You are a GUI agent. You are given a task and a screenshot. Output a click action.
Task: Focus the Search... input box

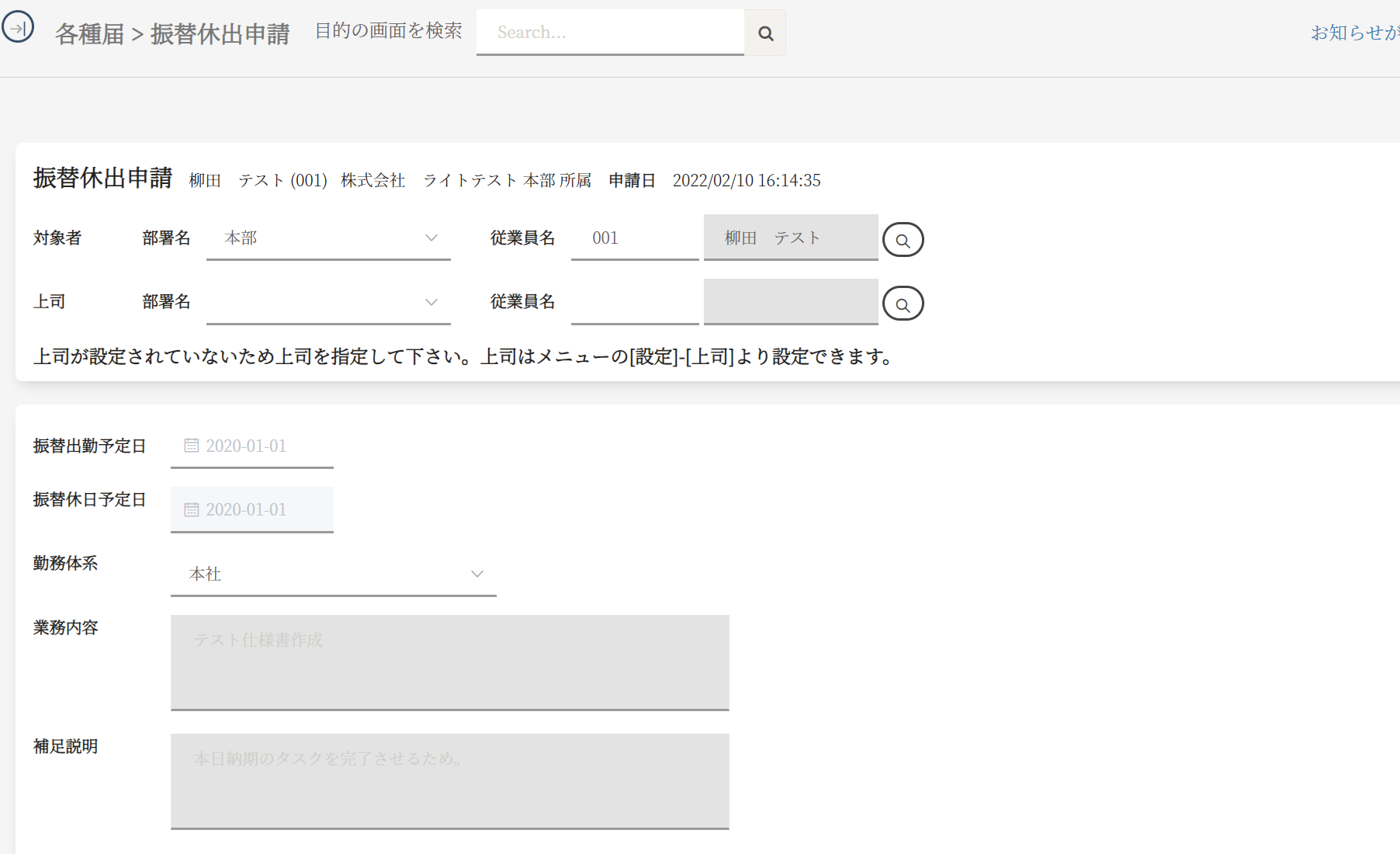click(x=610, y=33)
